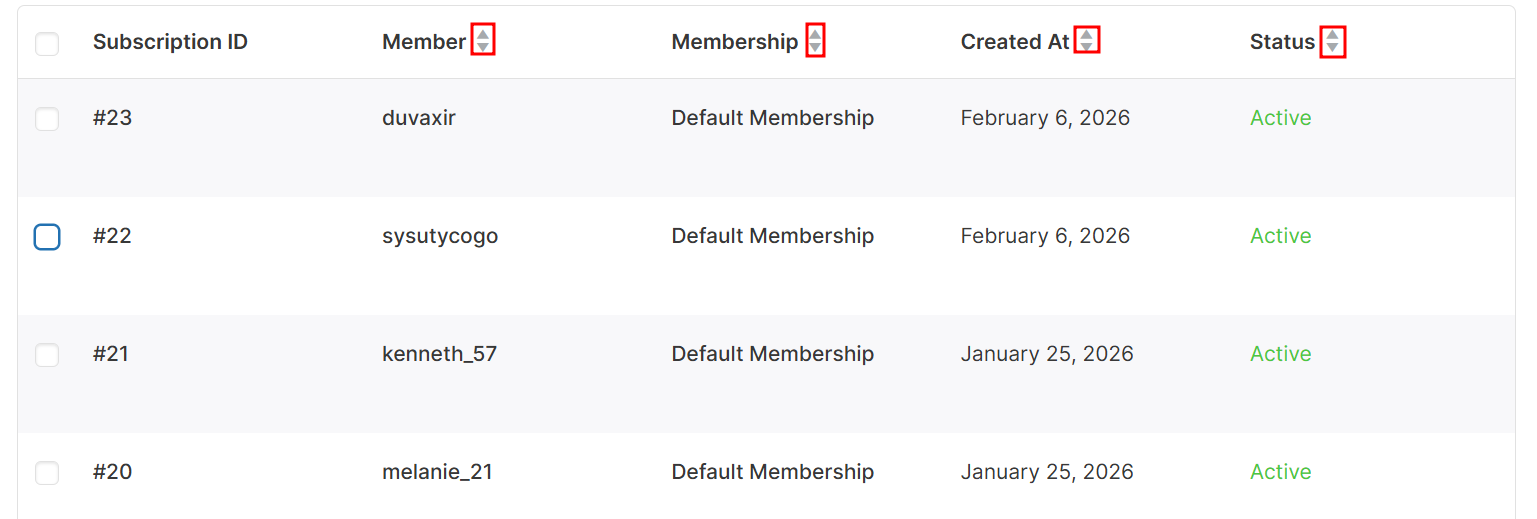Select the checkbox beside subscription #22
The width and height of the screenshot is (1537, 519).
click(47, 237)
